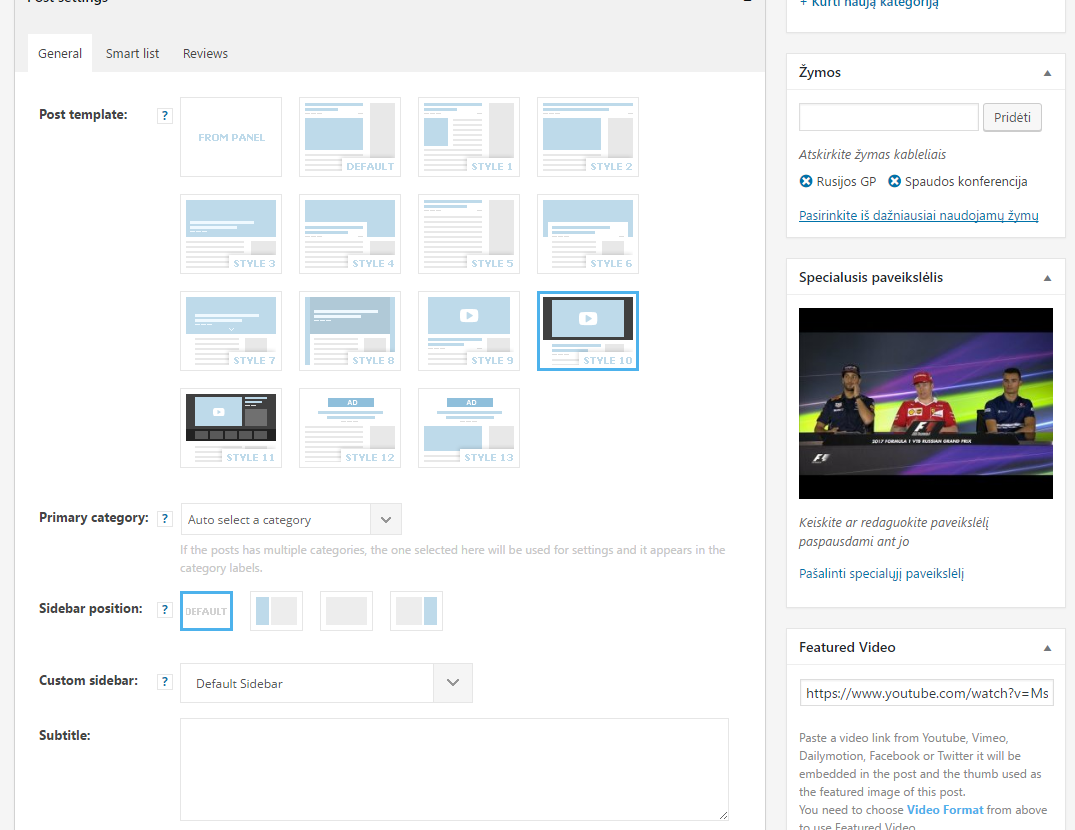The height and width of the screenshot is (830, 1075).
Task: Open the Primary category dropdown
Action: tap(291, 520)
